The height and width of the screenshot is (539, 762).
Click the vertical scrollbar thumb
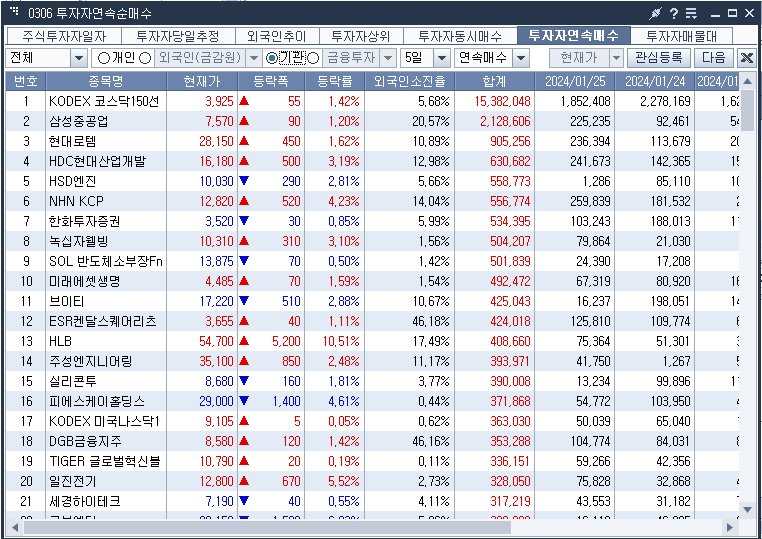(747, 110)
